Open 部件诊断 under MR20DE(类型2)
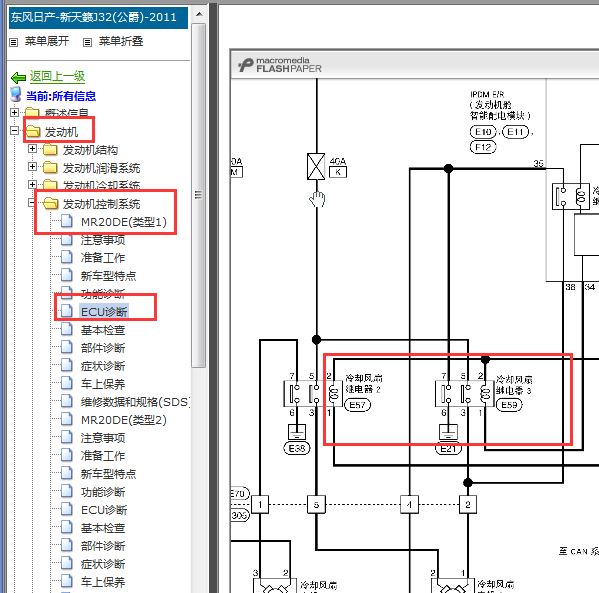The image size is (599, 593). [x=103, y=546]
